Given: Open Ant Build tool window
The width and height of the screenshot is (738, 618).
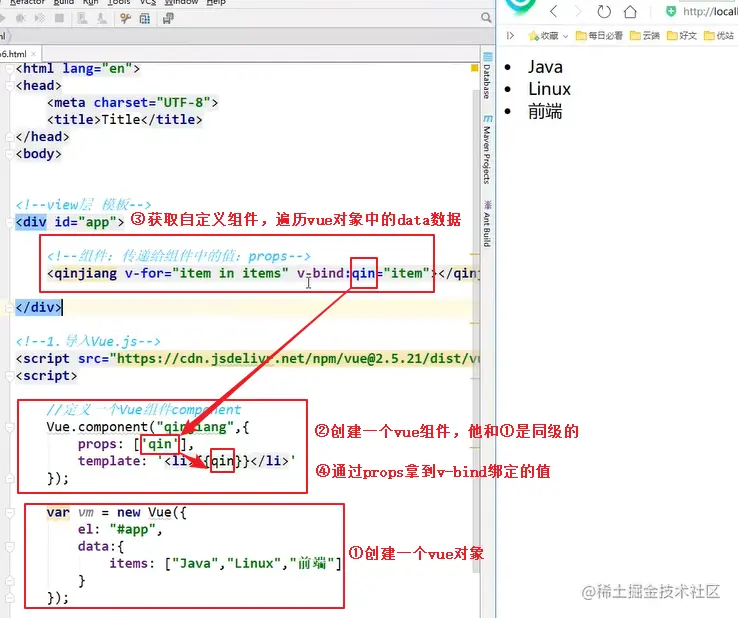Looking at the screenshot, I should pyautogui.click(x=487, y=224).
